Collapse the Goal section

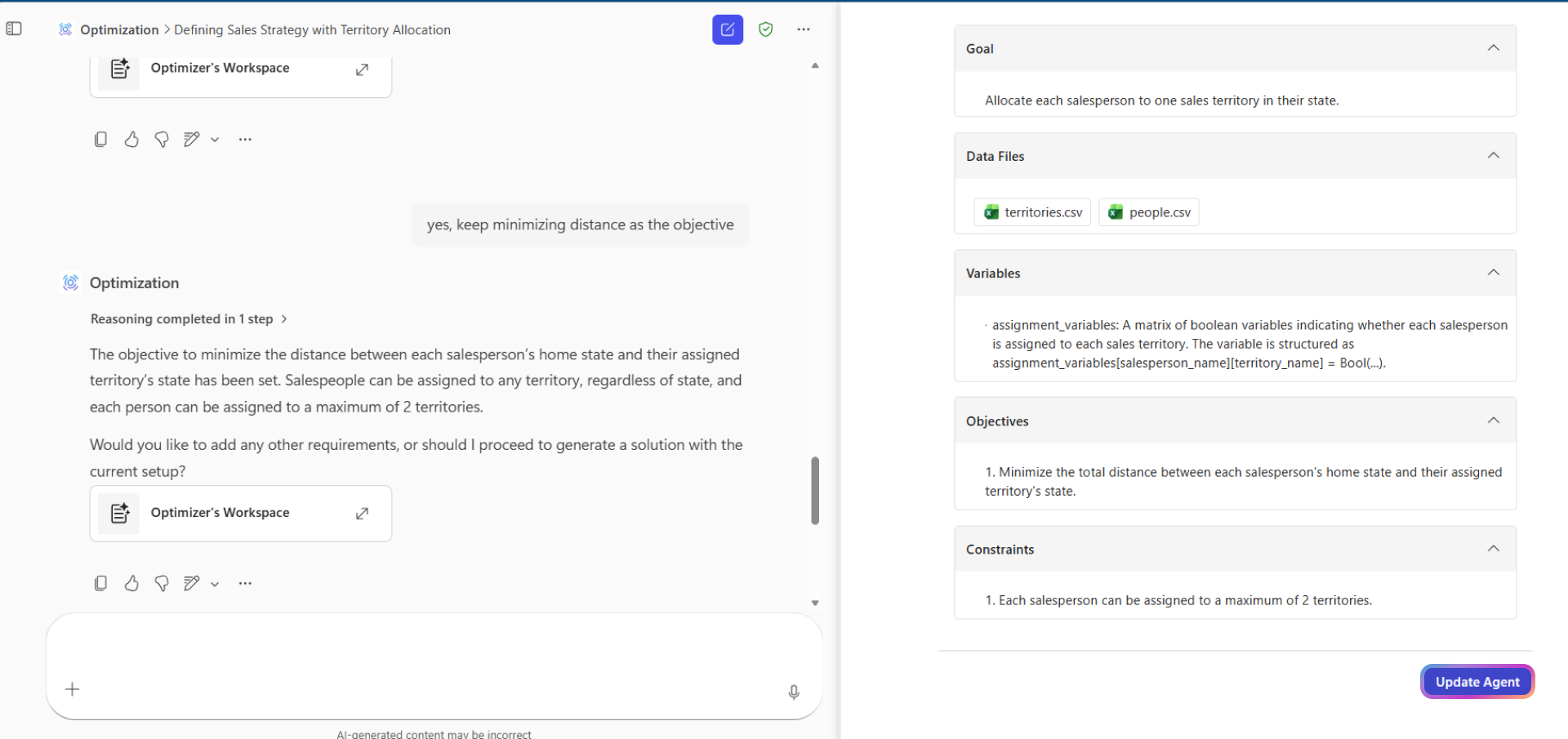(1493, 48)
